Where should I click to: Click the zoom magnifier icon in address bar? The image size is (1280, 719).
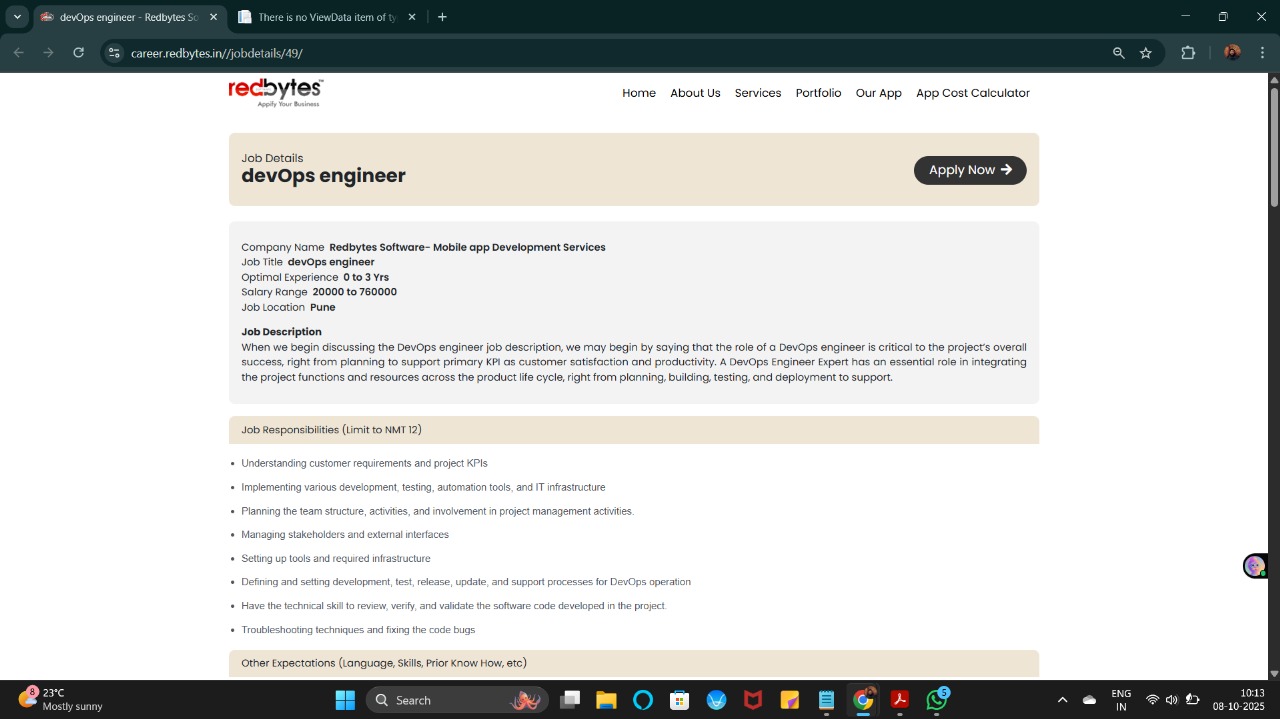click(1119, 53)
